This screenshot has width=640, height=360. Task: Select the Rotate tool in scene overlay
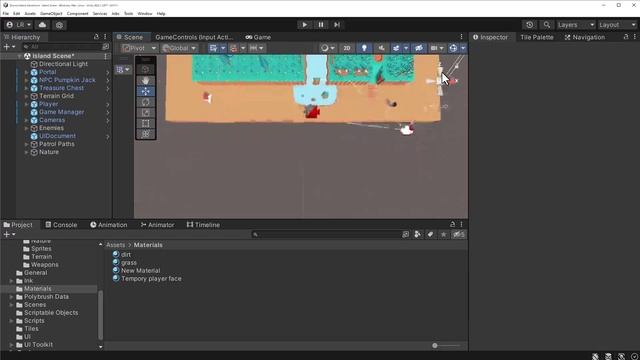coord(145,102)
